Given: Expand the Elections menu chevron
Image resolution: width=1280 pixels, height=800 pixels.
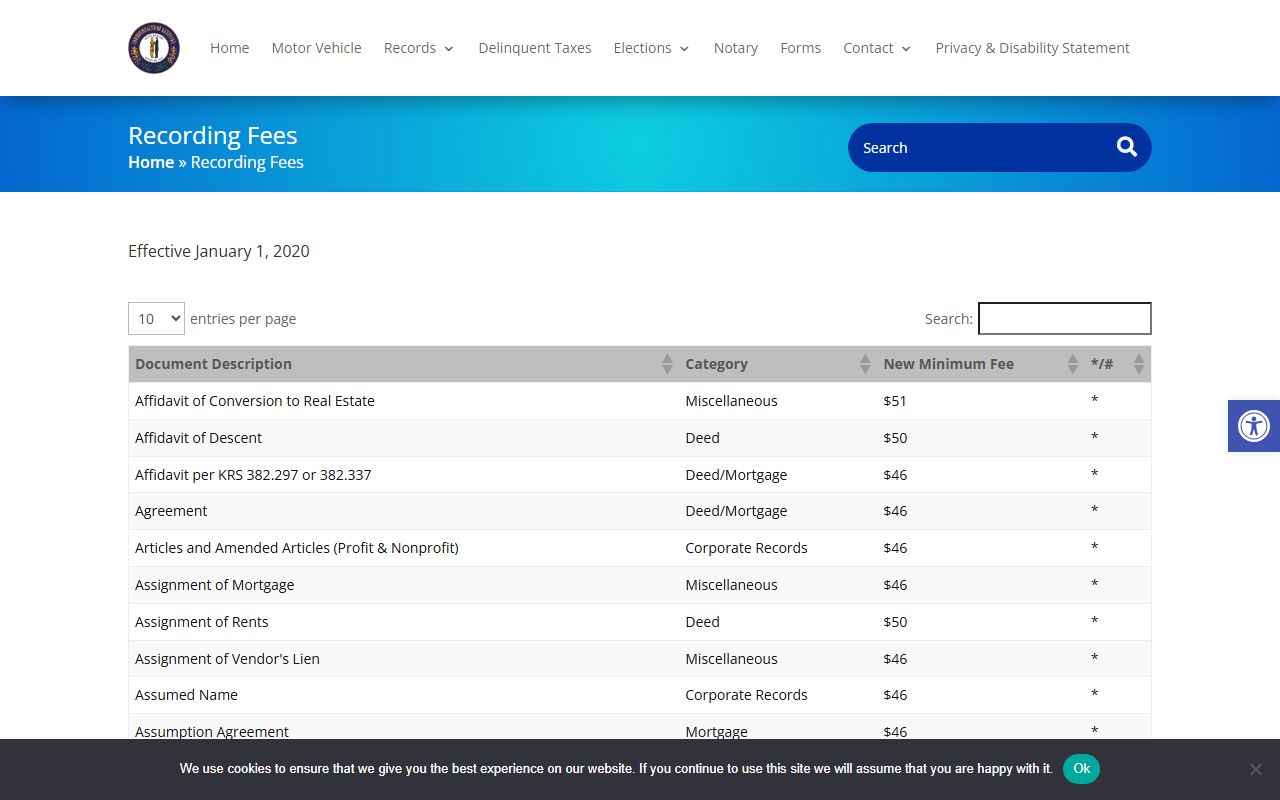Looking at the screenshot, I should click(684, 49).
